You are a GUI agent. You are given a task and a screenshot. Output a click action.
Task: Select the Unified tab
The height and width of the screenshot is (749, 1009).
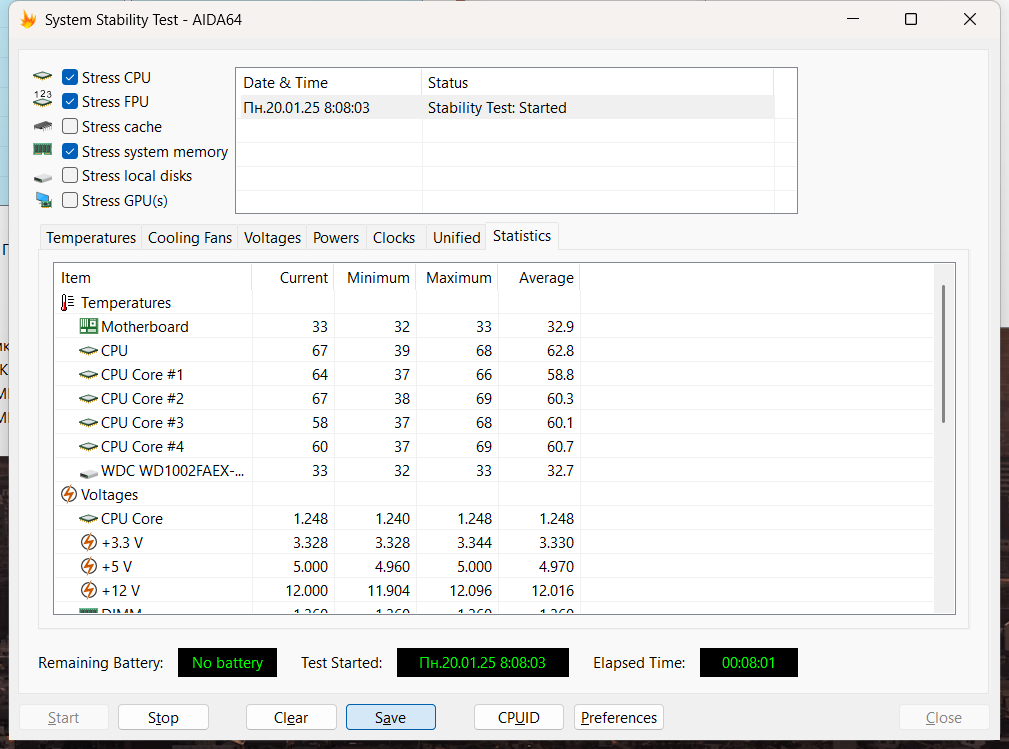(x=456, y=238)
